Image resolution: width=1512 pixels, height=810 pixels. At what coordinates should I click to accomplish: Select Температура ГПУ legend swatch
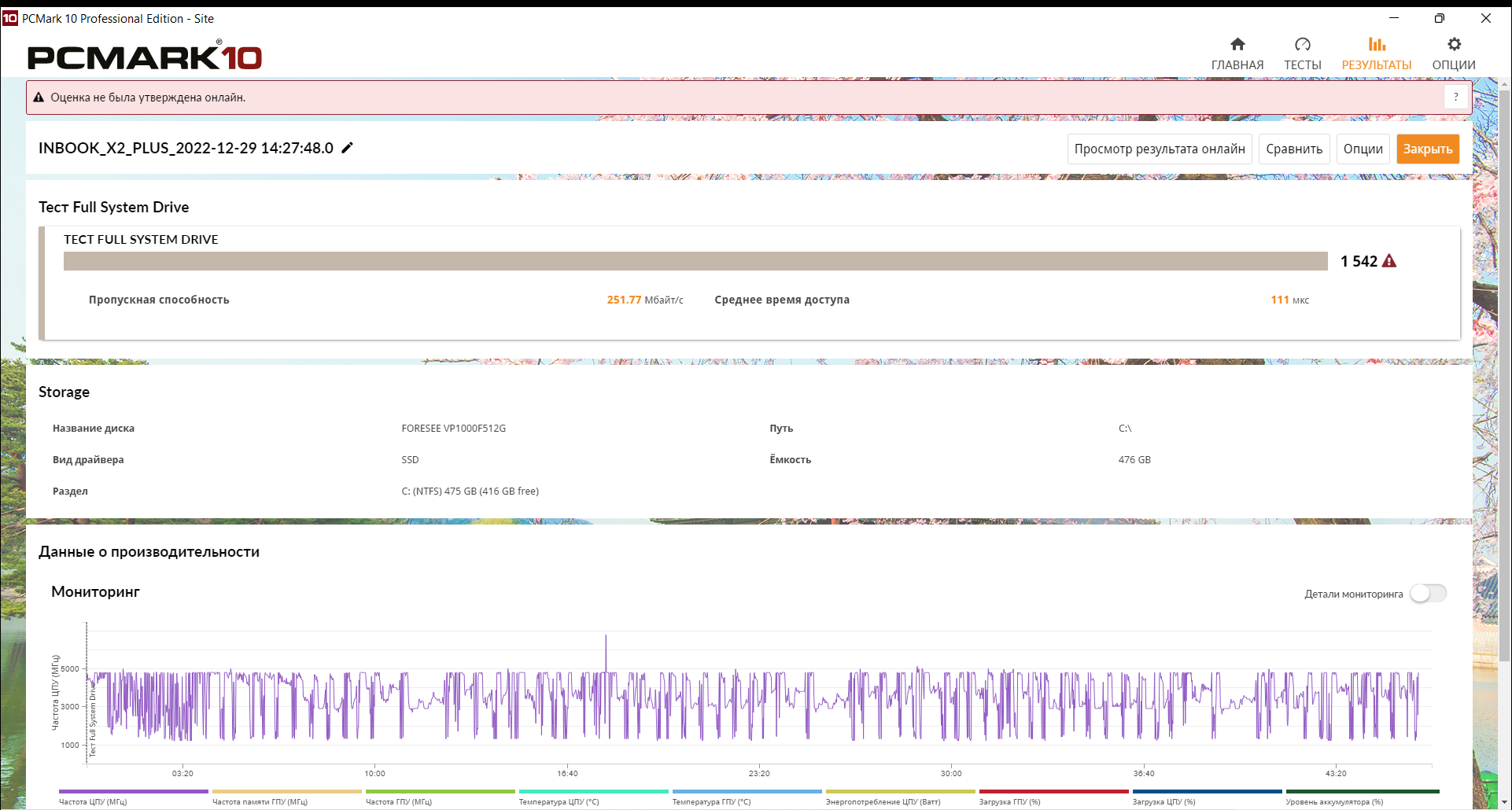pyautogui.click(x=747, y=791)
